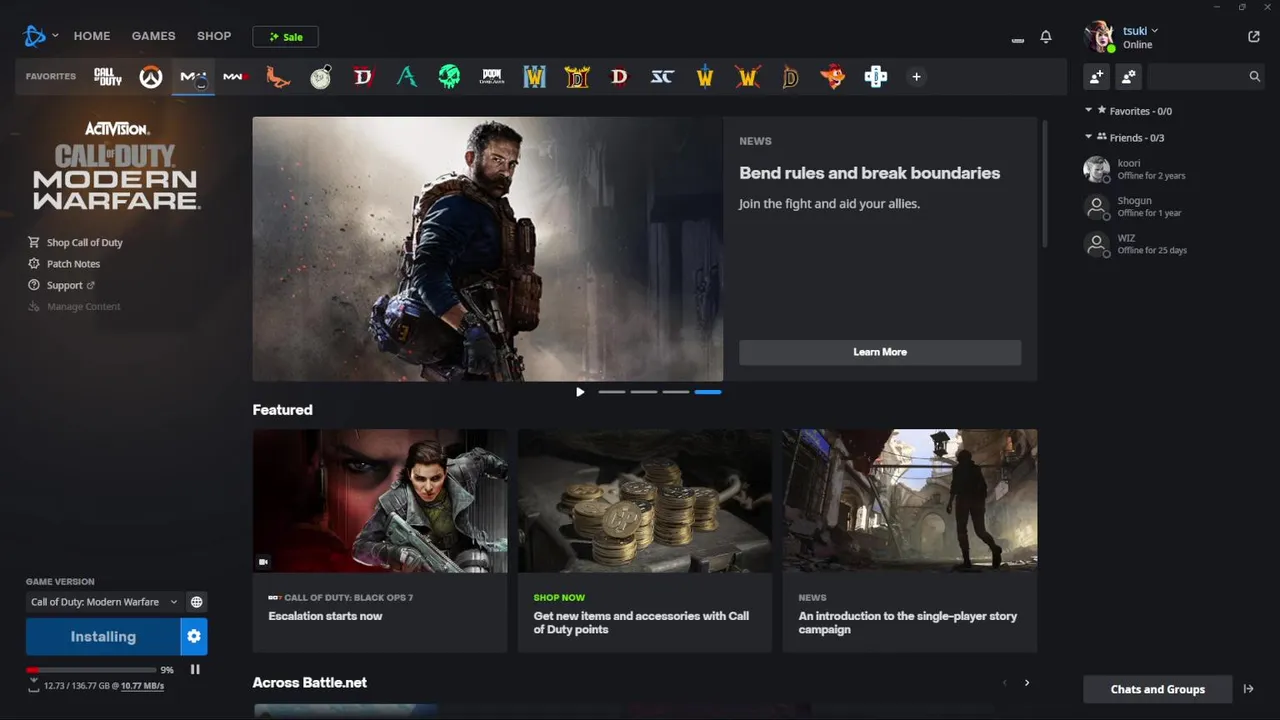Click the Battle.net logo icon
The width and height of the screenshot is (1280, 720).
click(35, 36)
